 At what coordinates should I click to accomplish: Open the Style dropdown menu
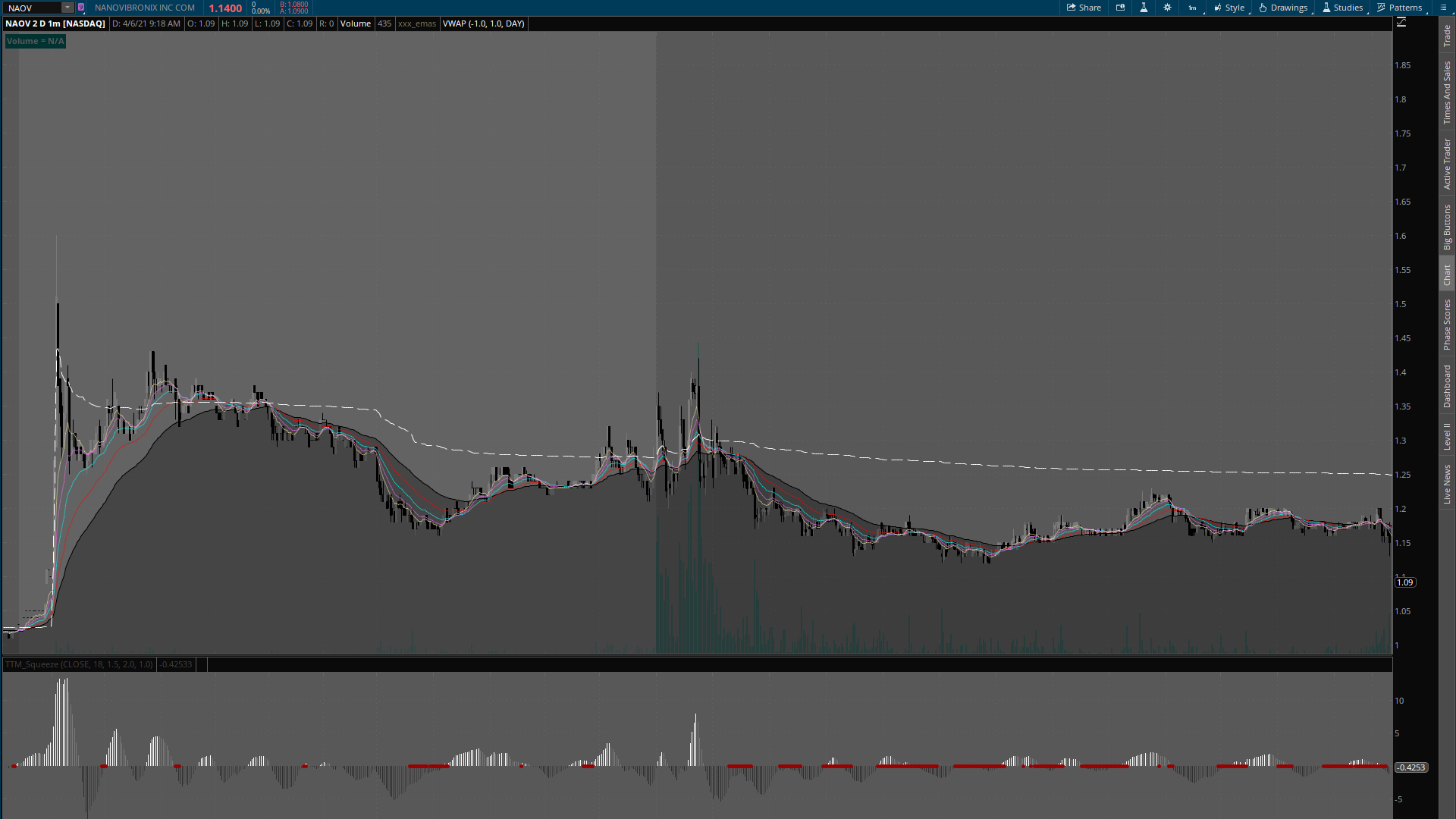point(1228,8)
